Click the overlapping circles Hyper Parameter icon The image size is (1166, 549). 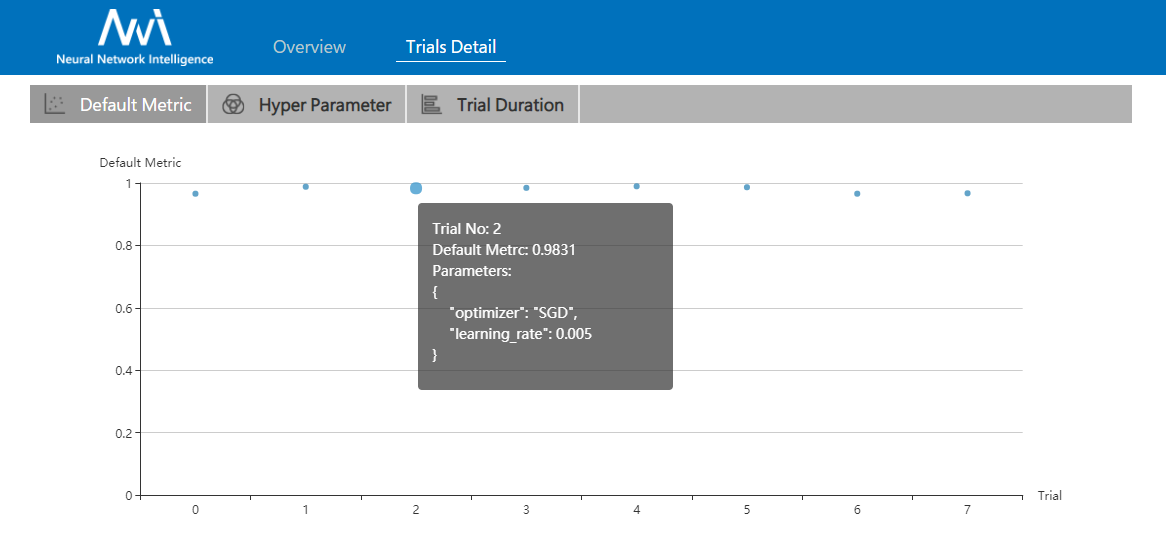pyautogui.click(x=233, y=105)
